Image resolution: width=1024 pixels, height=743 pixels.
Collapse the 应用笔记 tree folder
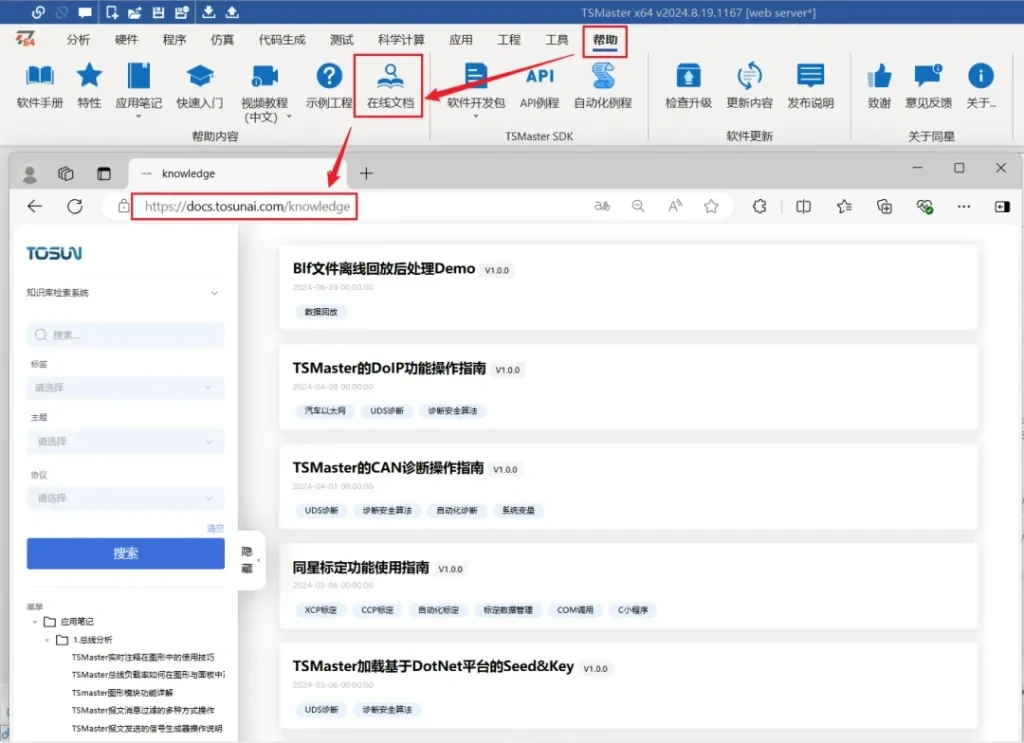[35, 622]
